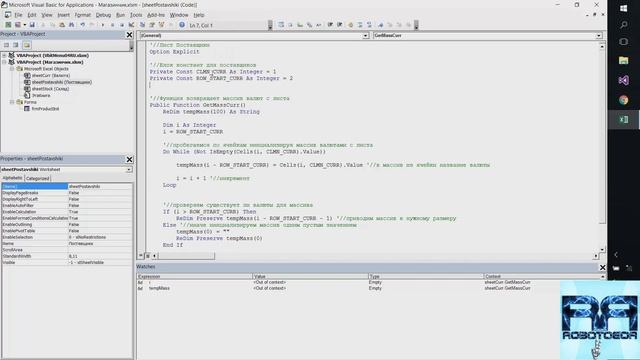Collapse the Forms folder in tree
The image size is (640, 360).
point(12,102)
